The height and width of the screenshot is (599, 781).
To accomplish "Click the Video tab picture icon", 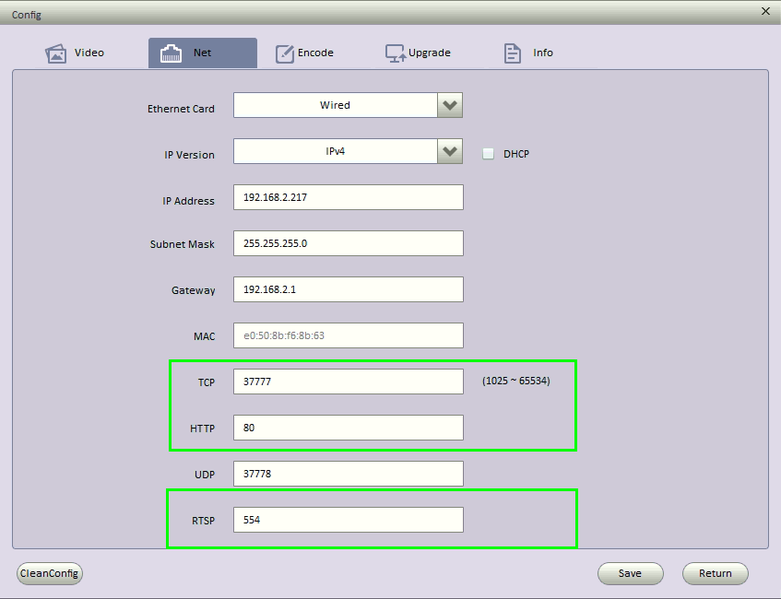I will (56, 53).
